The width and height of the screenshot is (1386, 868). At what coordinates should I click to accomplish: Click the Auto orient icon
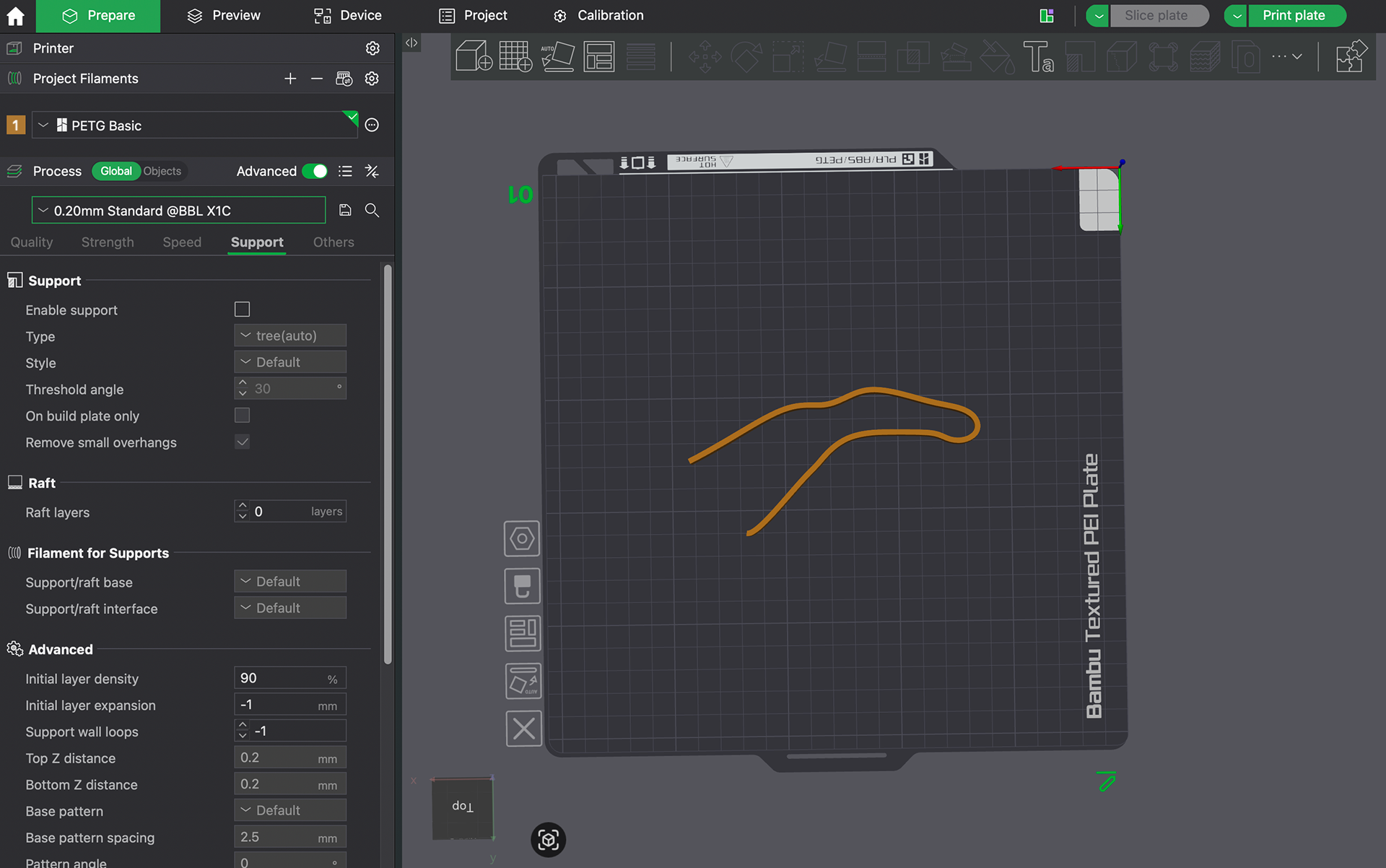(x=557, y=56)
